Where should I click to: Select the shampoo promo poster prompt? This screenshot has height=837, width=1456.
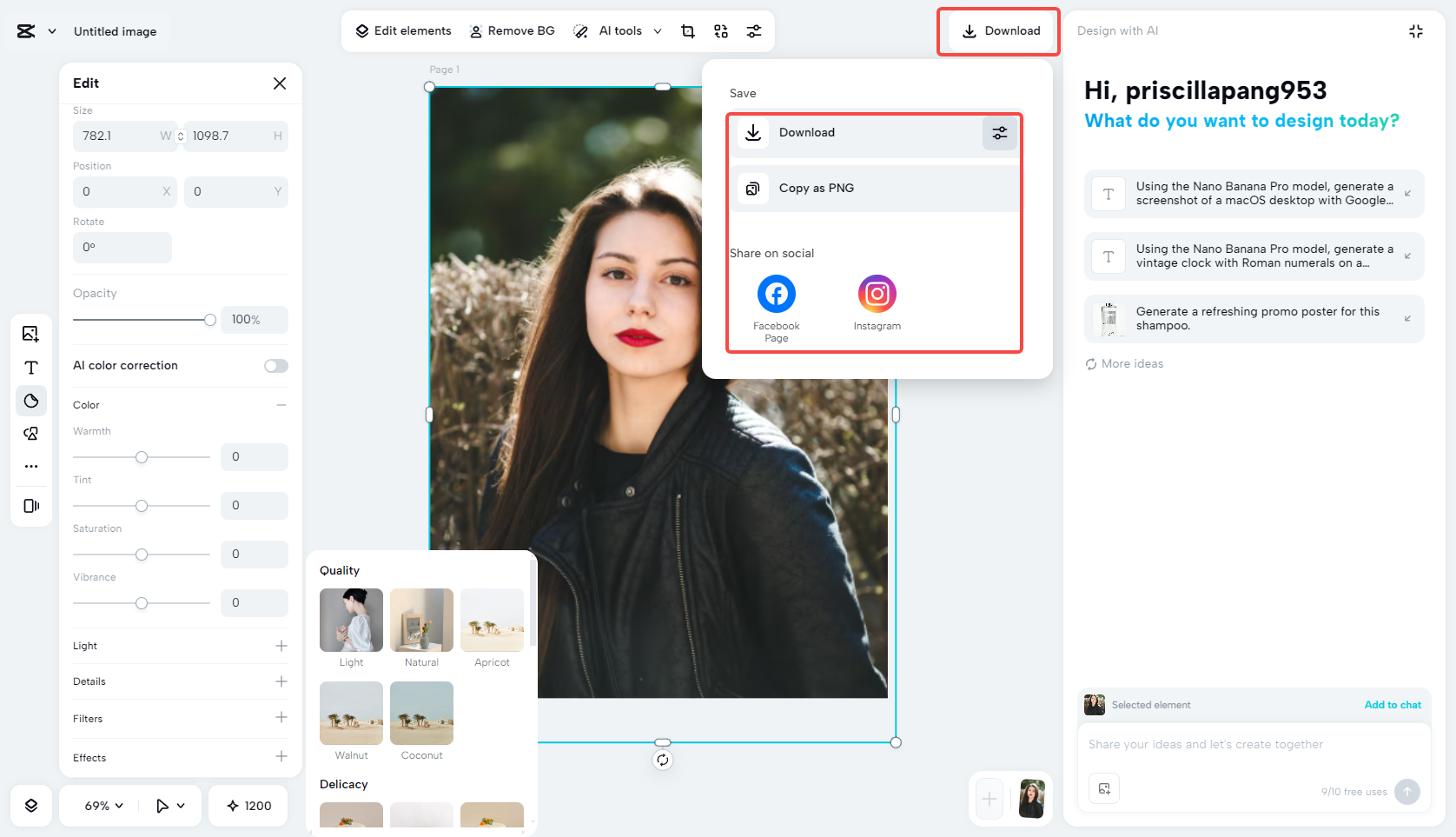1254,319
